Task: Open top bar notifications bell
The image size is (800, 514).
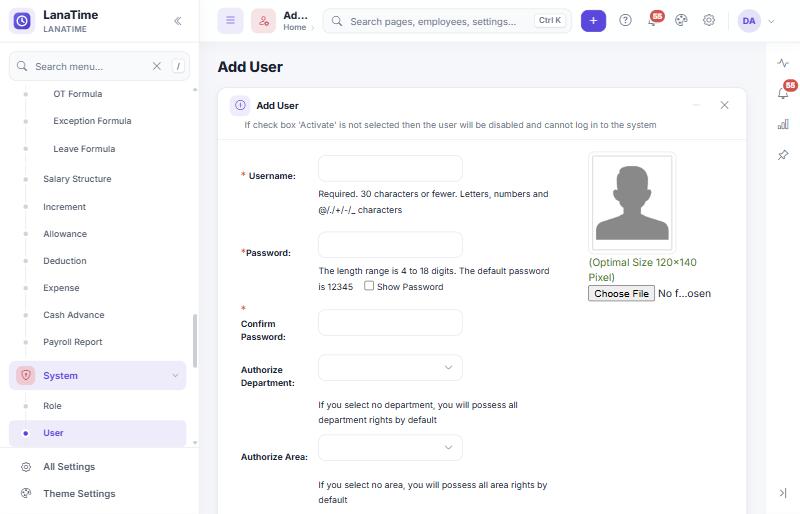Action: [653, 20]
